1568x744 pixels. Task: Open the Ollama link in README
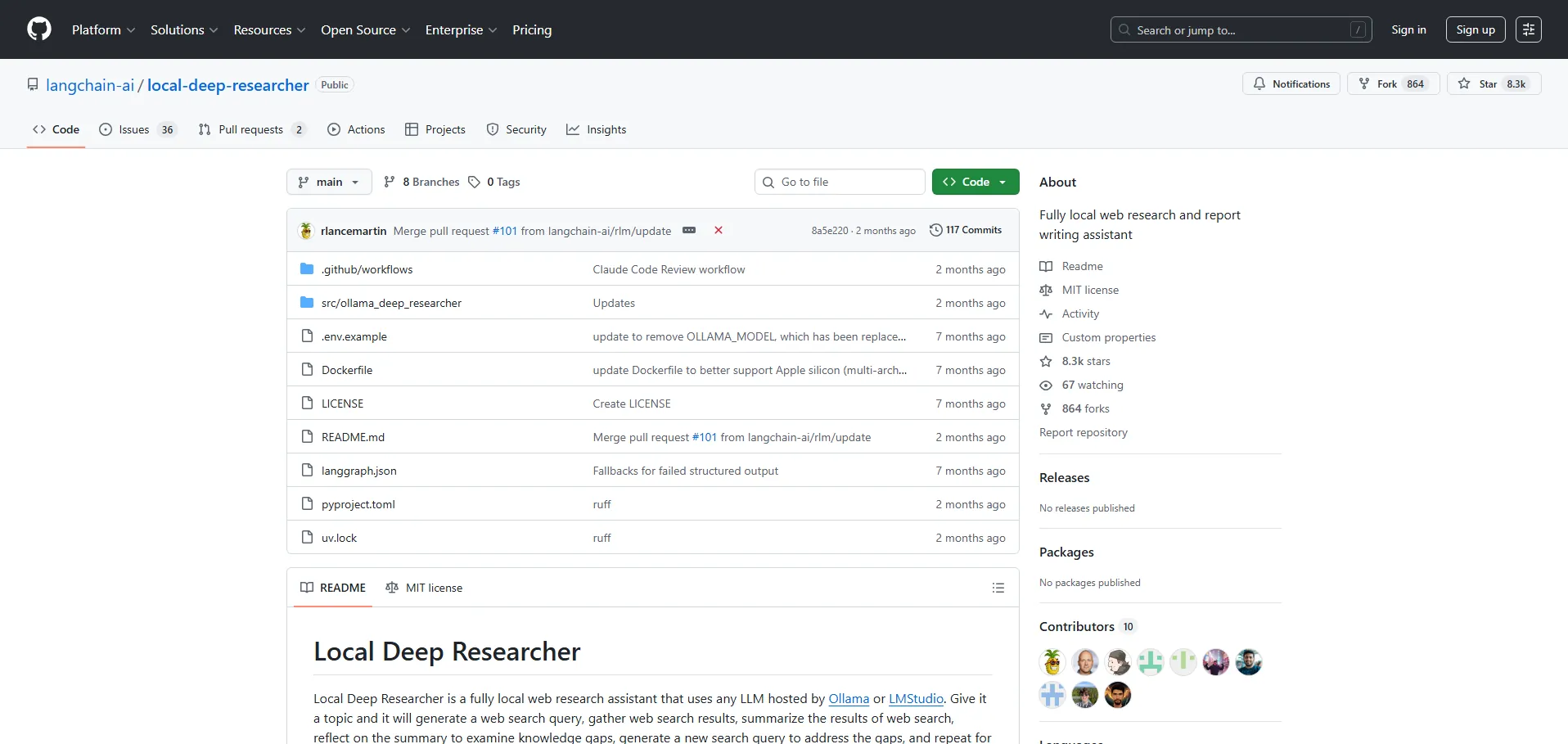coord(848,699)
